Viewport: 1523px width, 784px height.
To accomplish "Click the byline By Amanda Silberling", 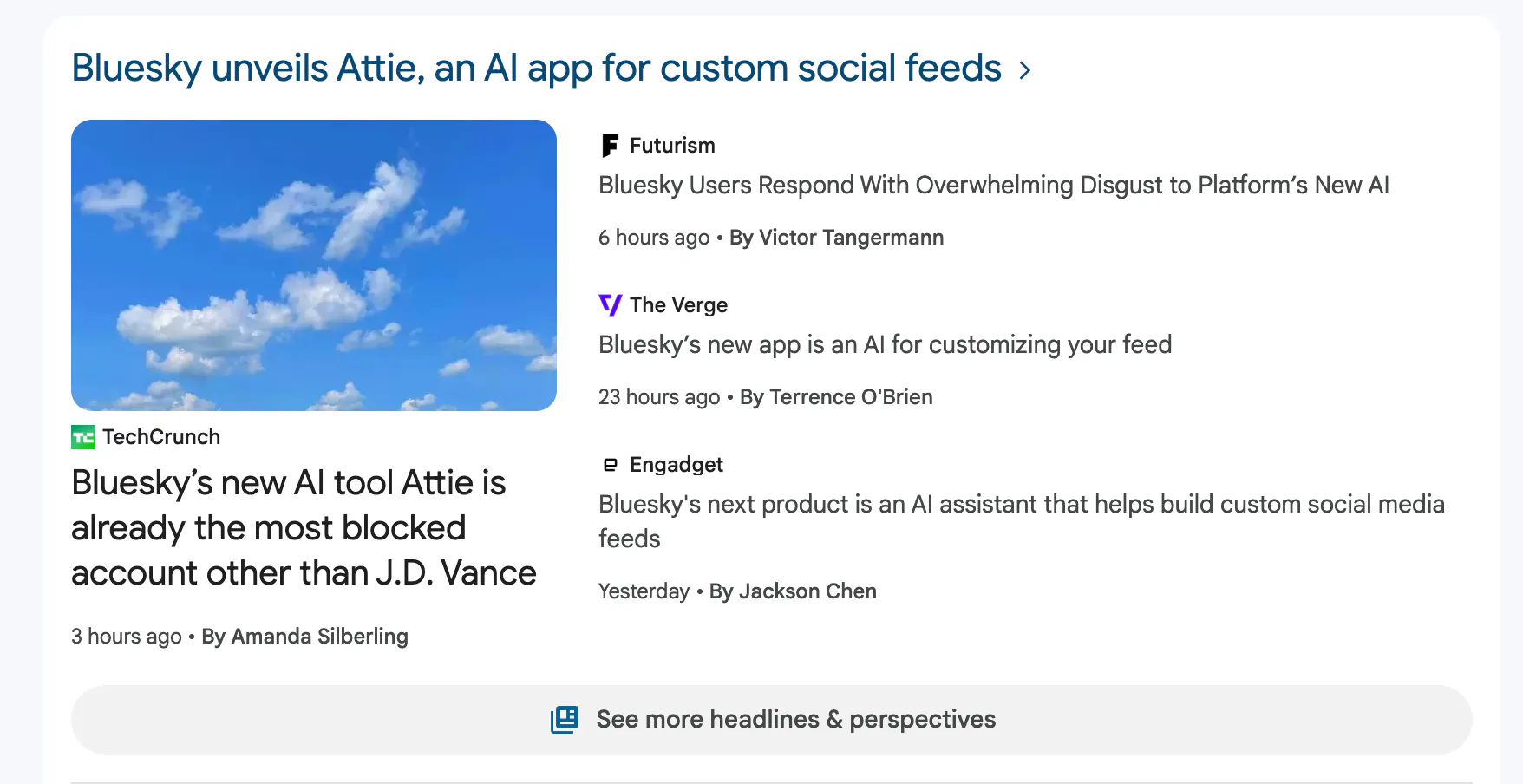I will click(304, 637).
